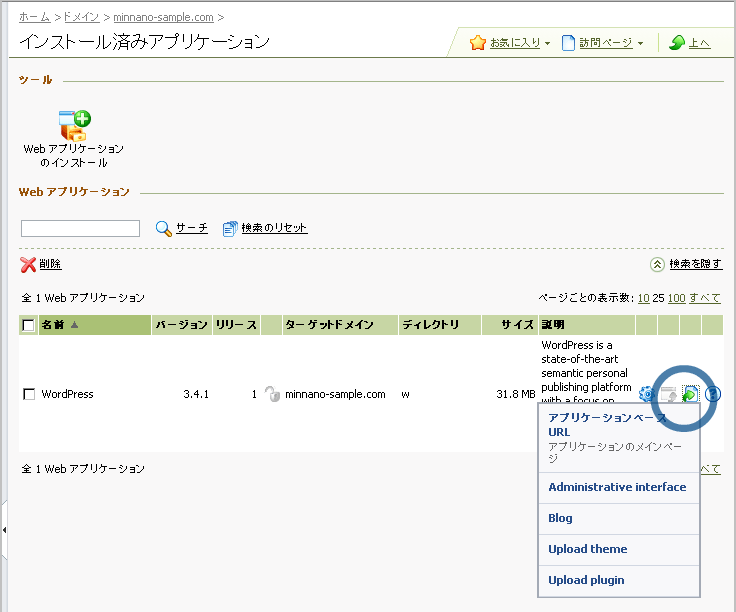Image resolution: width=736 pixels, height=612 pixels.
Task: Open the 訪問ページ dropdown arrow
Action: (x=640, y=44)
